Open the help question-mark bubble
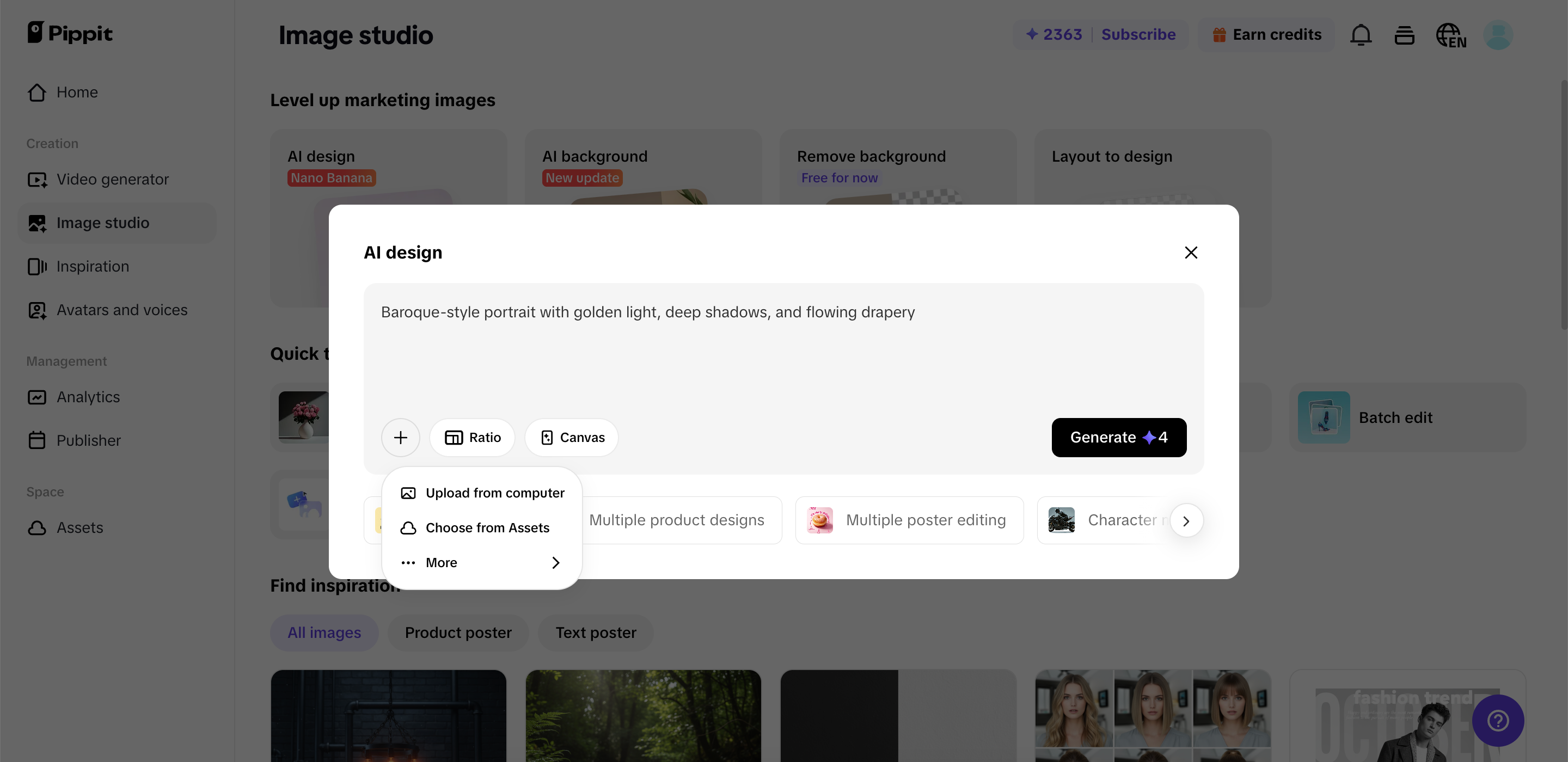This screenshot has width=1568, height=762. (1497, 721)
